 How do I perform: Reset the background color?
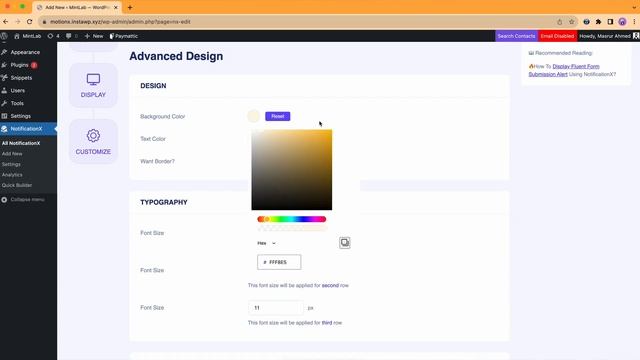pos(278,116)
